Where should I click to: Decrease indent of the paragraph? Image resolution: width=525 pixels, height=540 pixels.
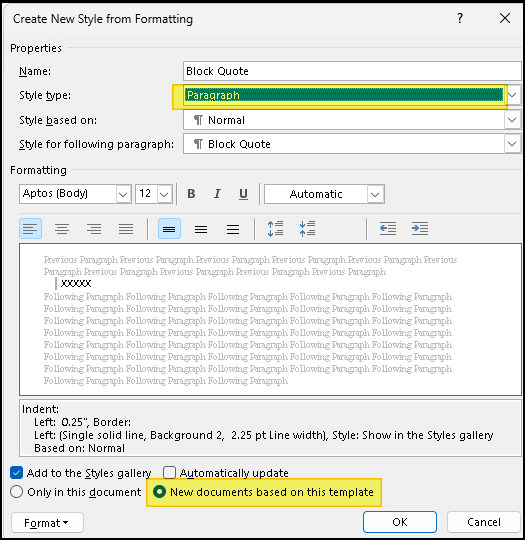click(388, 229)
